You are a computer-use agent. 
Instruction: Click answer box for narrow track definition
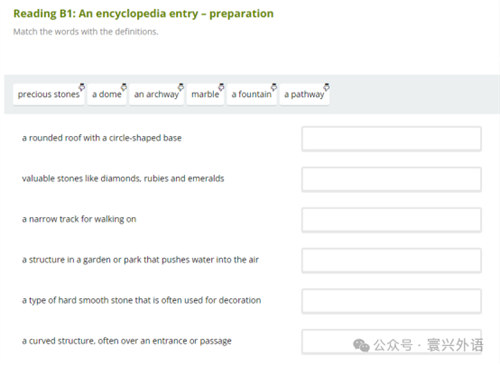391,220
